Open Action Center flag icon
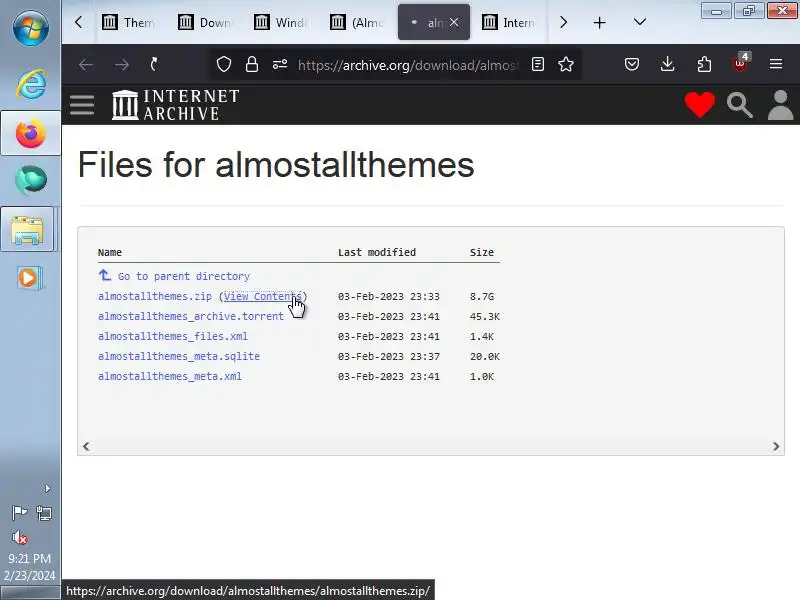800x600 pixels. coord(19,512)
